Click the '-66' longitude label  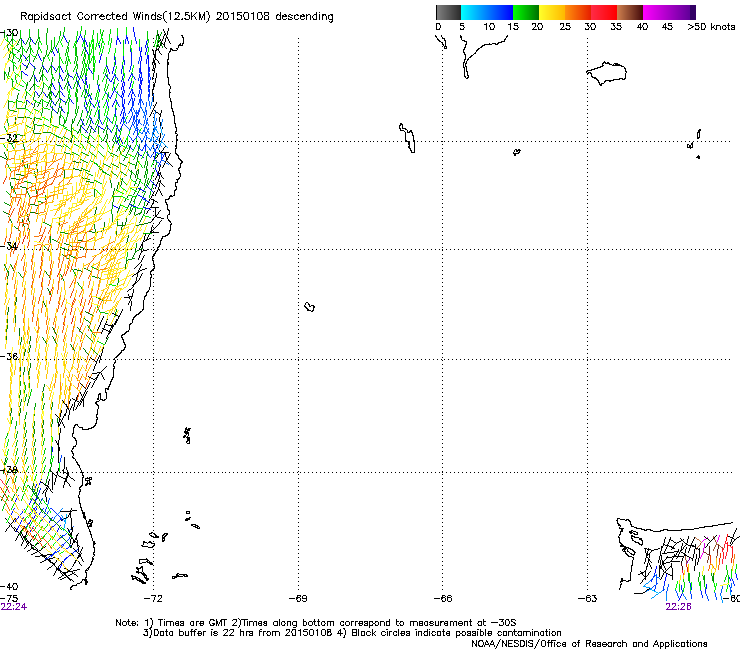(443, 599)
